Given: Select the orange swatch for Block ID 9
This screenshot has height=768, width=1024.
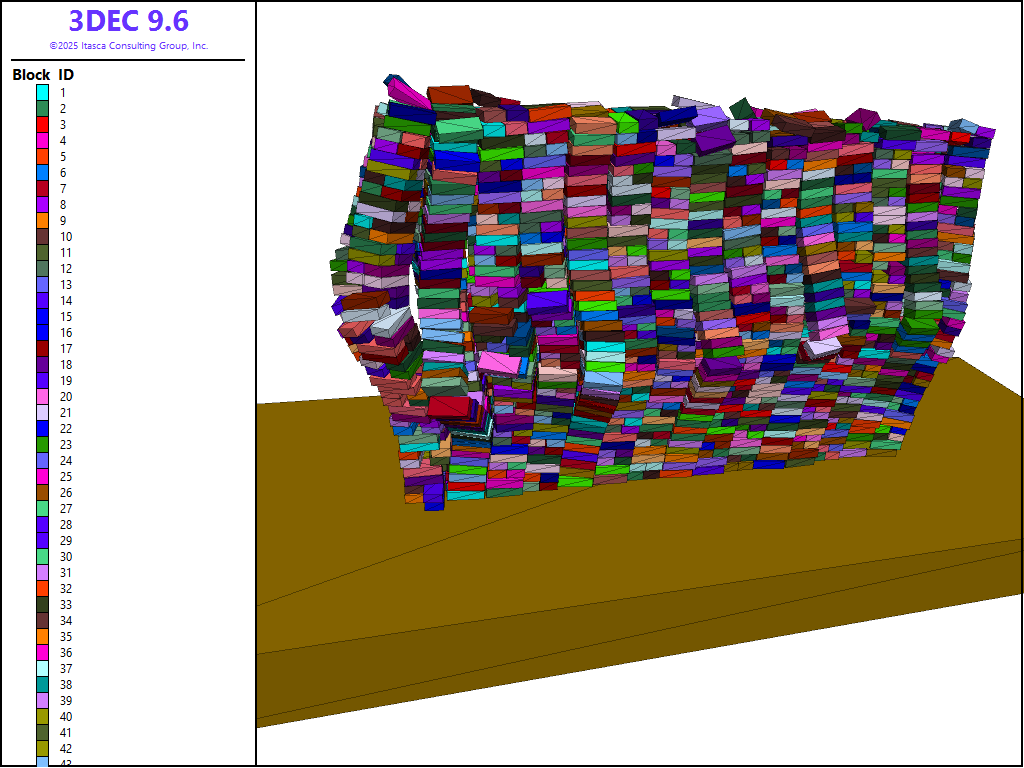Looking at the screenshot, I should click(x=43, y=220).
